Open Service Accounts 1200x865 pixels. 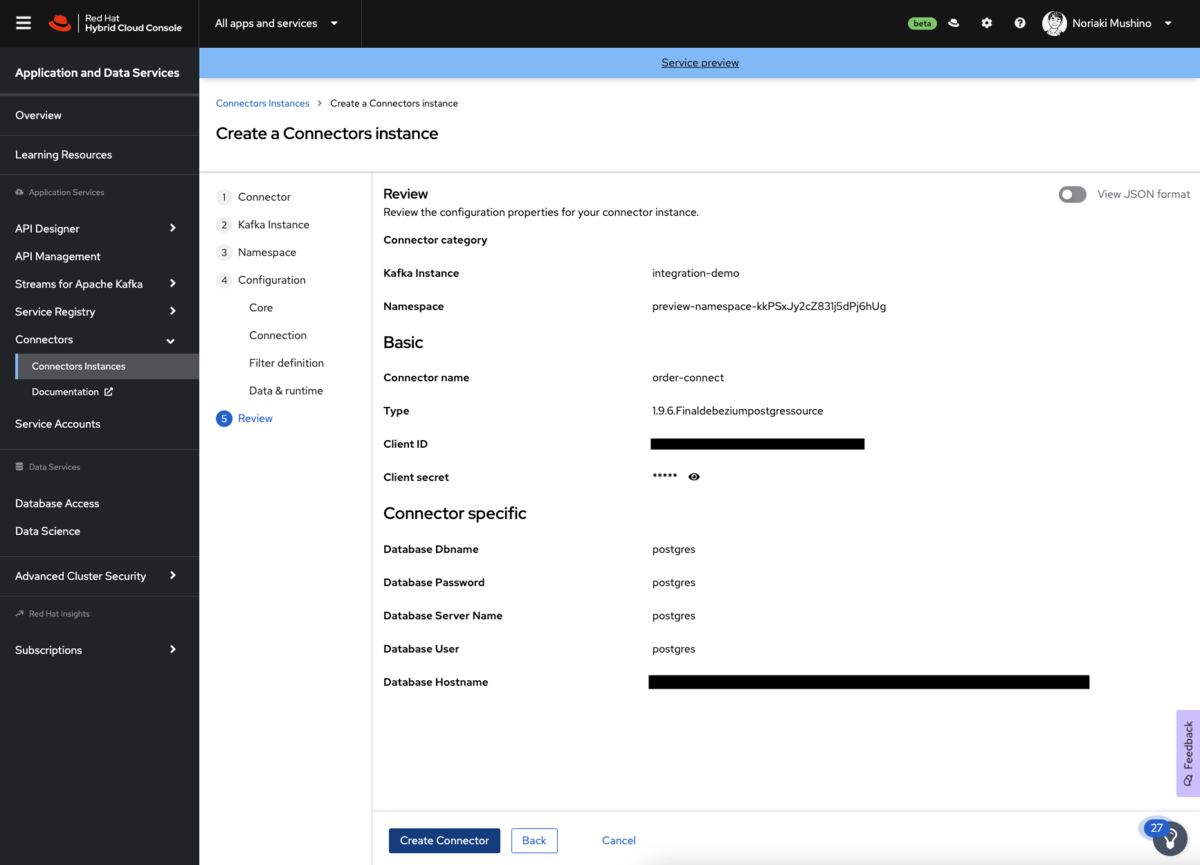click(58, 424)
